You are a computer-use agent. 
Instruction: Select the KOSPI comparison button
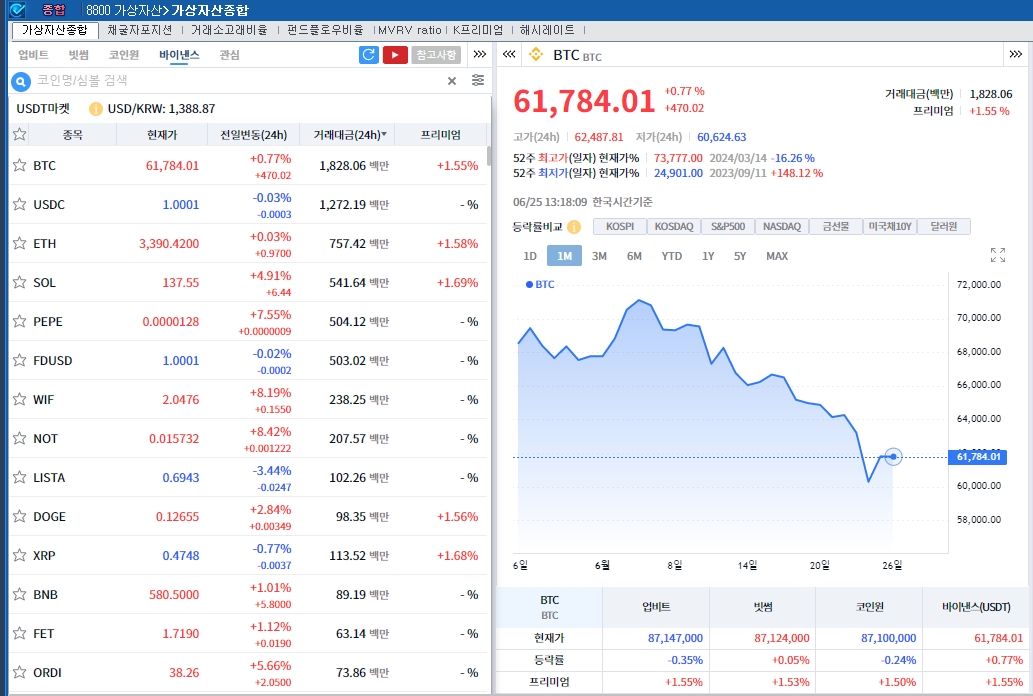pos(619,227)
